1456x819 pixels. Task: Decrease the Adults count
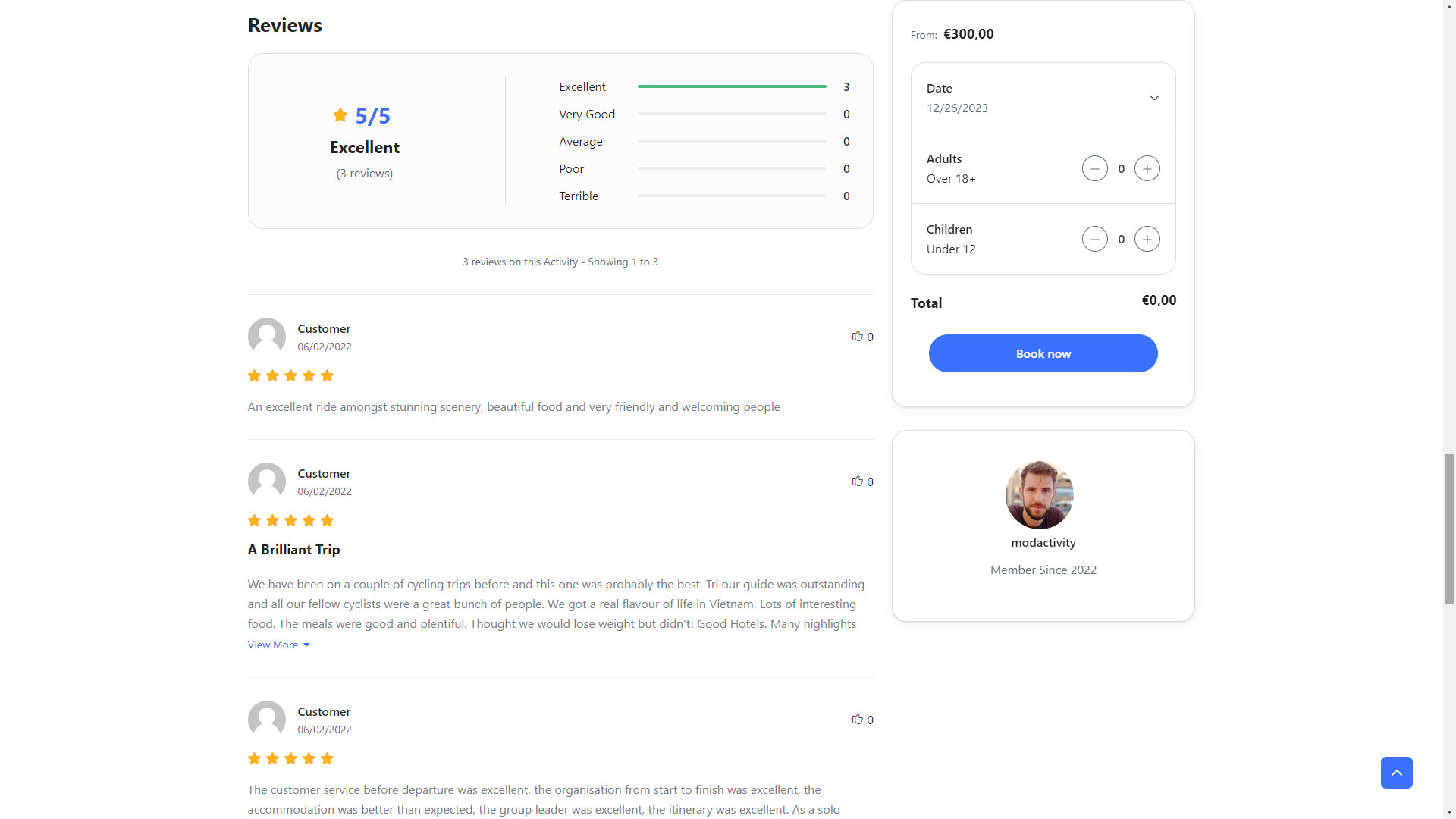tap(1094, 168)
